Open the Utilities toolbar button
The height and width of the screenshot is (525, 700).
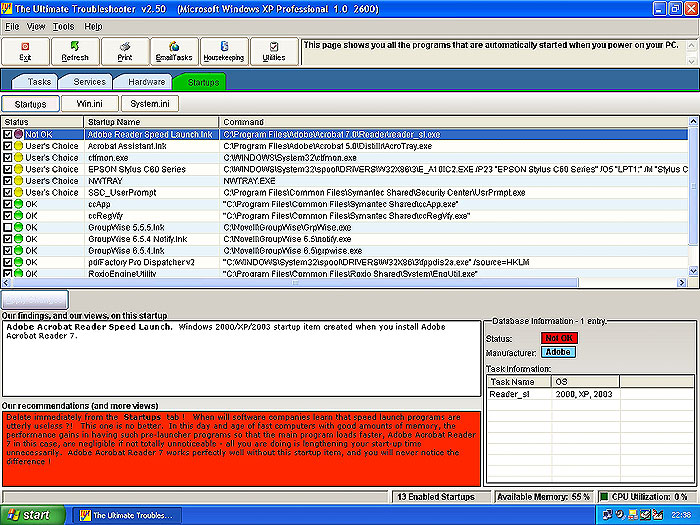pos(274,52)
